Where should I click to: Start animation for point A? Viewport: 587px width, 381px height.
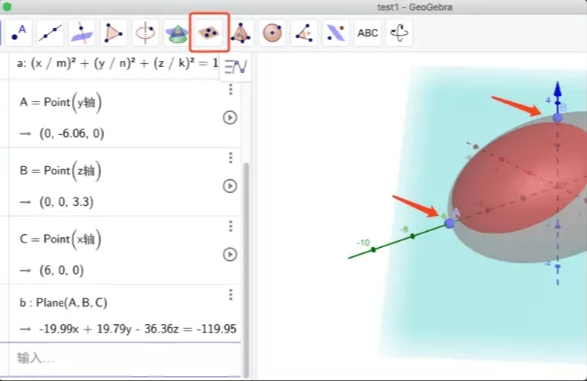pyautogui.click(x=230, y=118)
